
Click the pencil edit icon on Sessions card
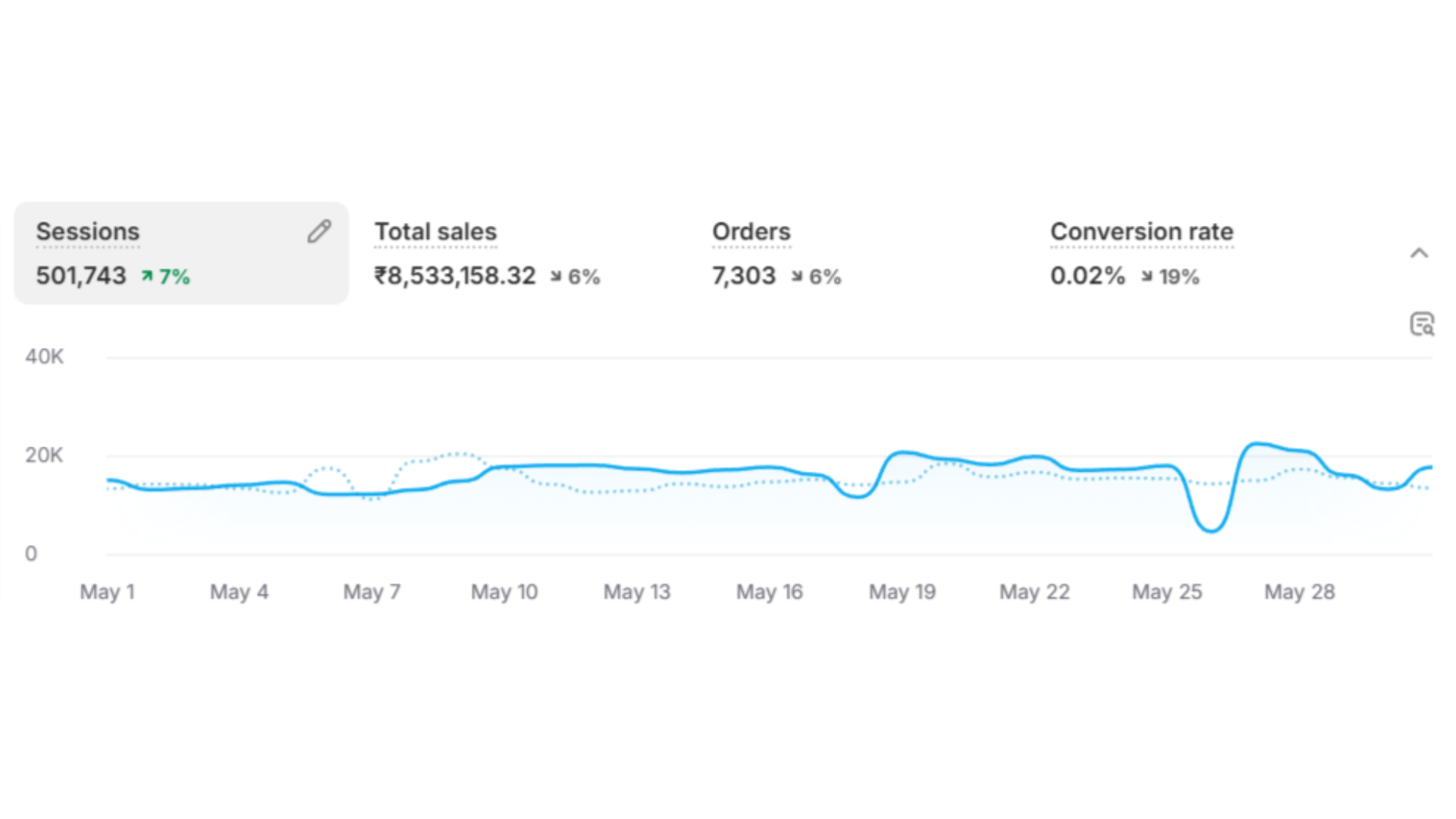click(319, 231)
